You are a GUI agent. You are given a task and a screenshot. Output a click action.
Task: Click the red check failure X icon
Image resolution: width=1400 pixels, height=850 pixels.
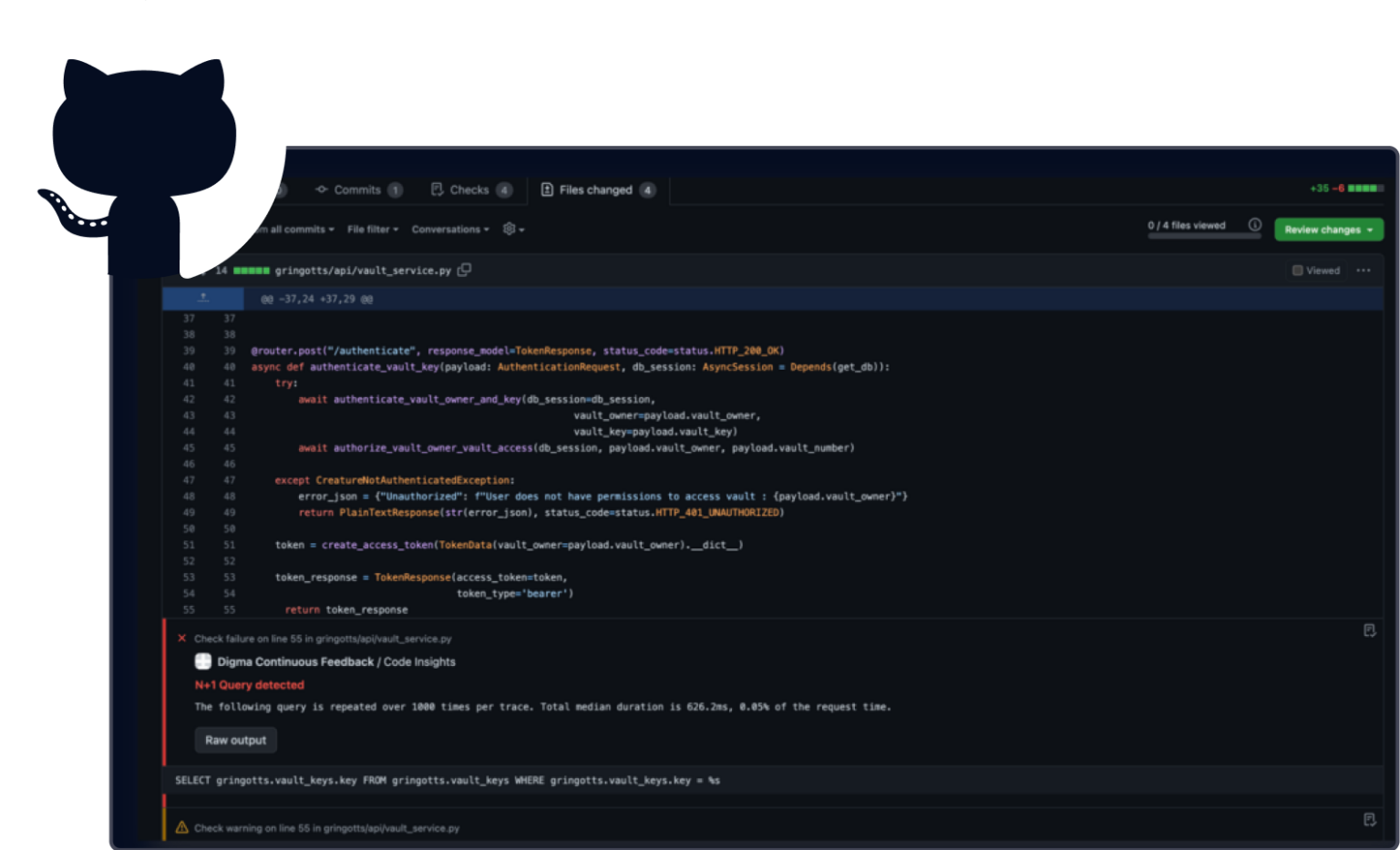[182, 639]
